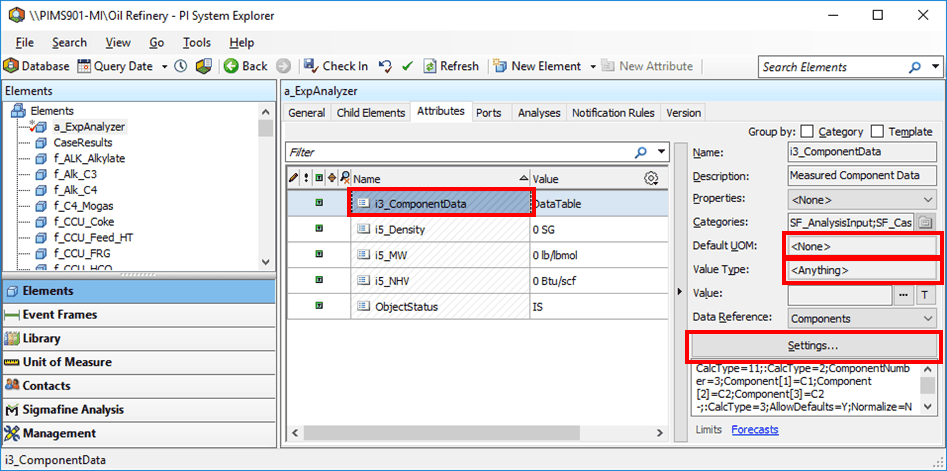
Task: Open the Database selector in the toolbar
Action: (36, 66)
